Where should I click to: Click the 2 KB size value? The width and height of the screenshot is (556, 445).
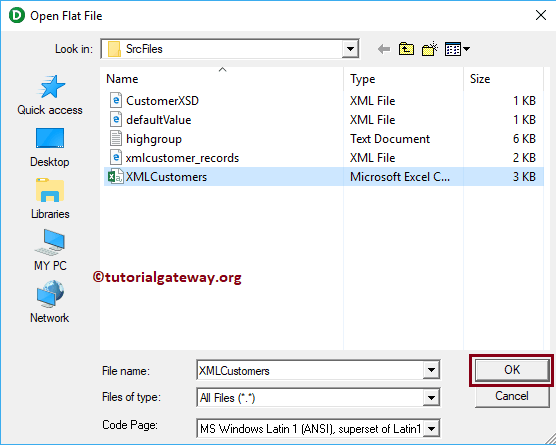[x=524, y=157]
